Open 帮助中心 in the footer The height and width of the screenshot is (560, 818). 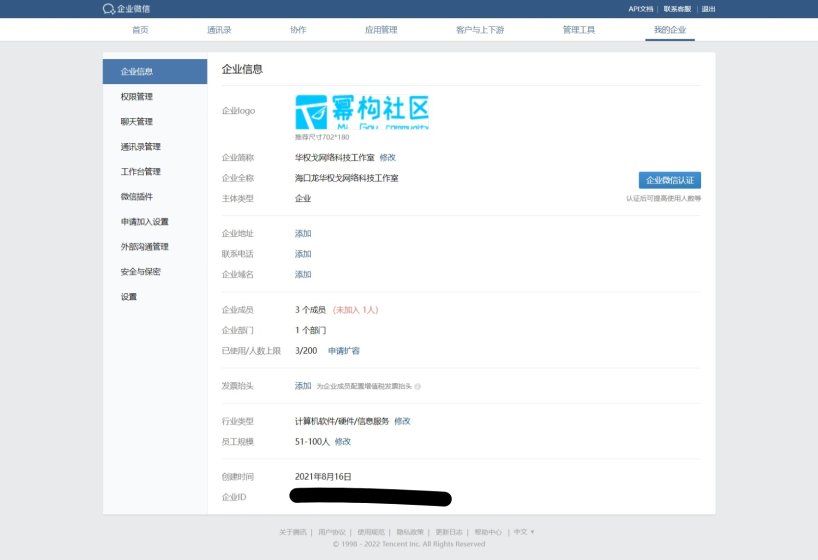(488, 532)
